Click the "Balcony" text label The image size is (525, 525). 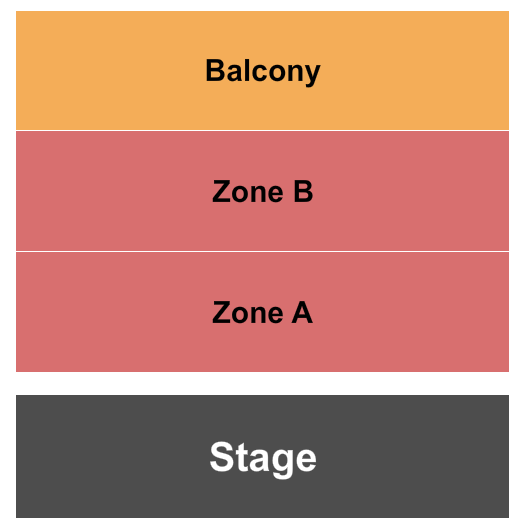[263, 71]
